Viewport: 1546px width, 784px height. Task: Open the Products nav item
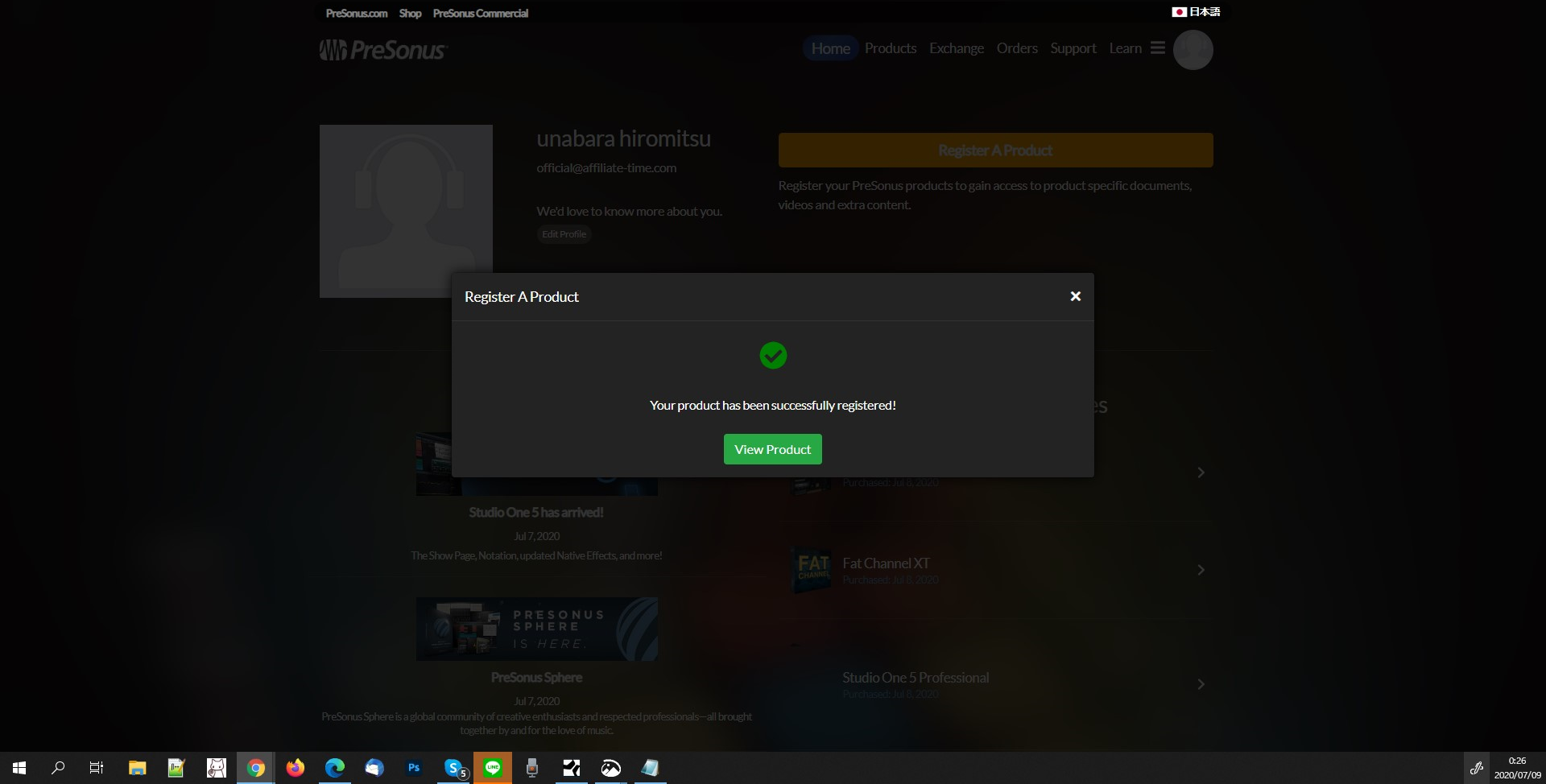coord(891,48)
